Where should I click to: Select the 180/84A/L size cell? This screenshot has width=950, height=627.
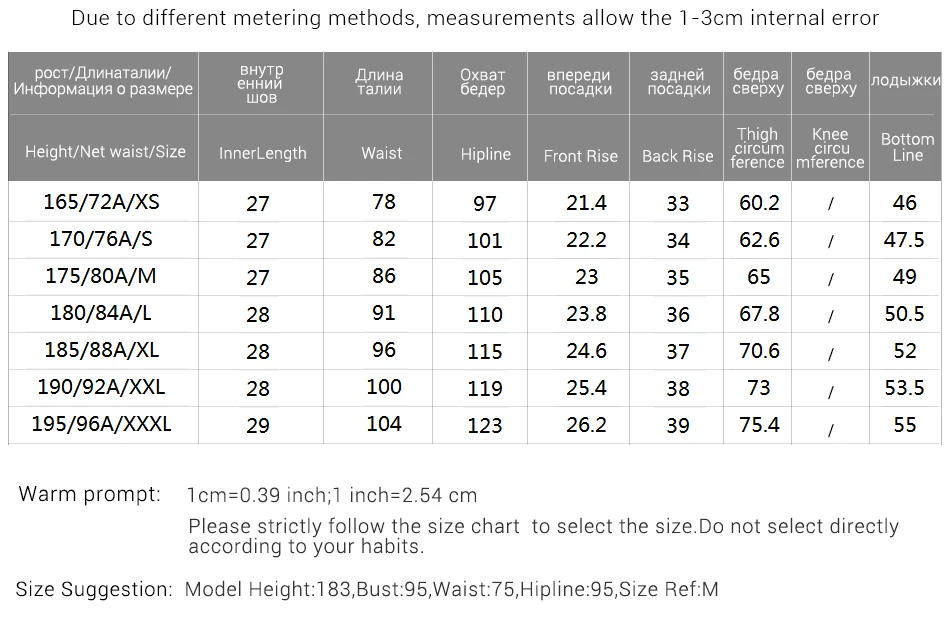click(x=101, y=313)
